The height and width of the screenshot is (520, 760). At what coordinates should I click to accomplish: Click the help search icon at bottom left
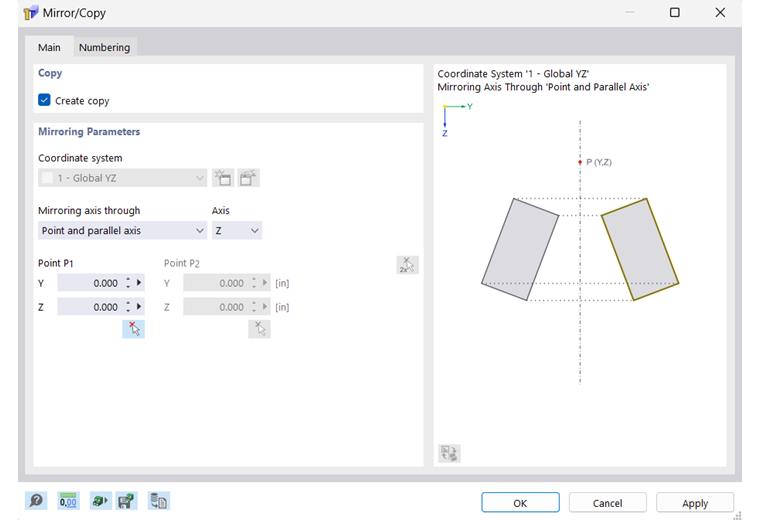pos(37,501)
